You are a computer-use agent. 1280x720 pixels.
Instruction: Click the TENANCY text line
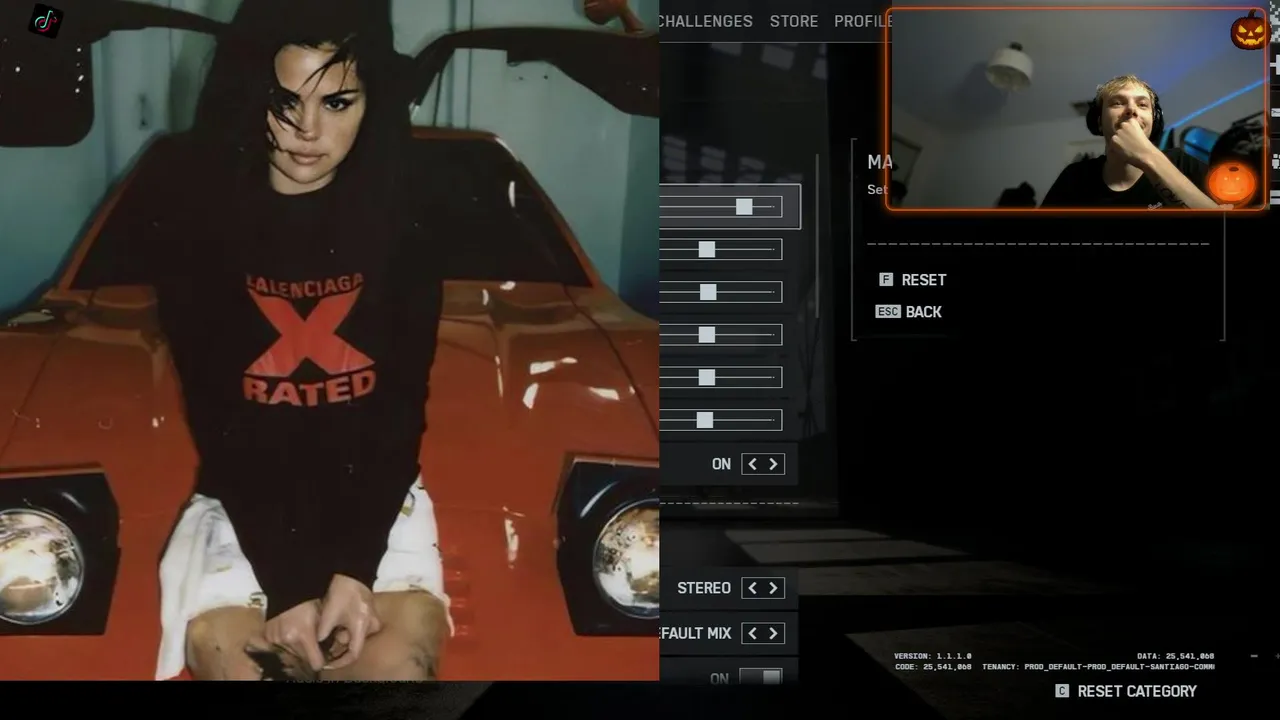[x=1098, y=666]
